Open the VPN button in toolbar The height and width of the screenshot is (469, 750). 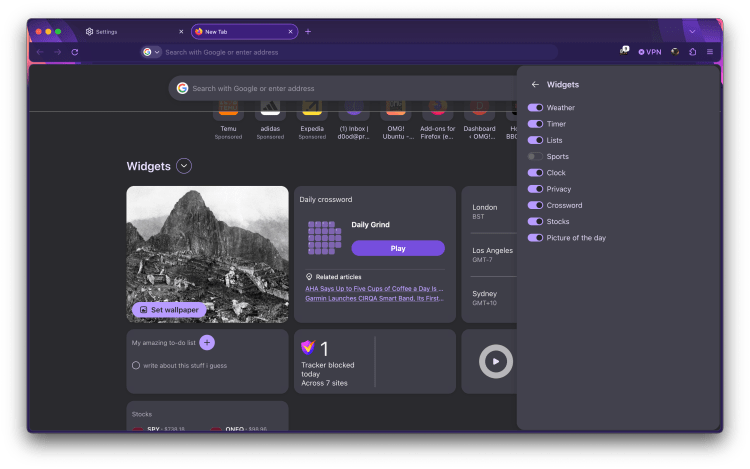(650, 52)
